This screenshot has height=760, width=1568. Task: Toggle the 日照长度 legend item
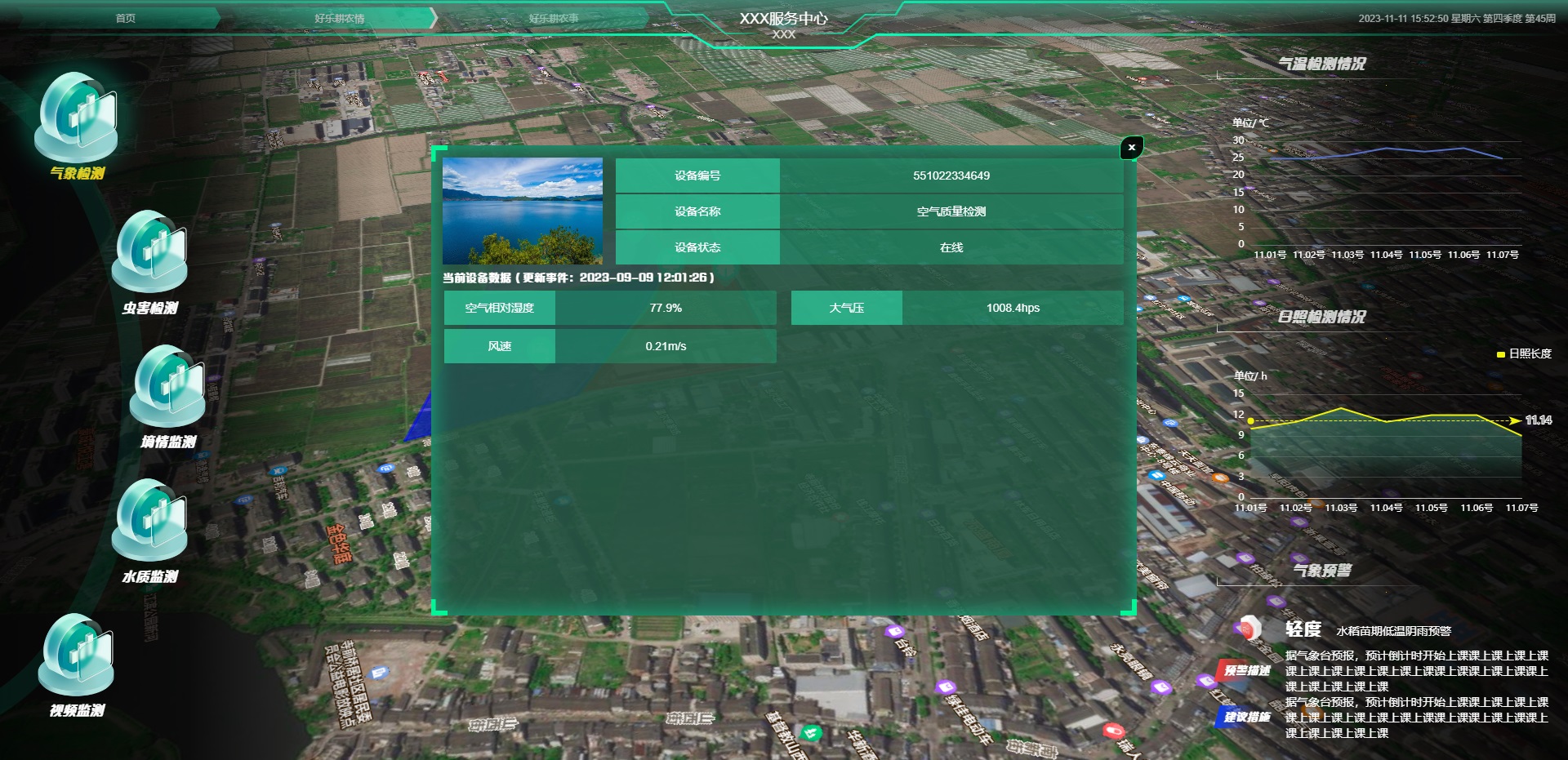(1523, 353)
